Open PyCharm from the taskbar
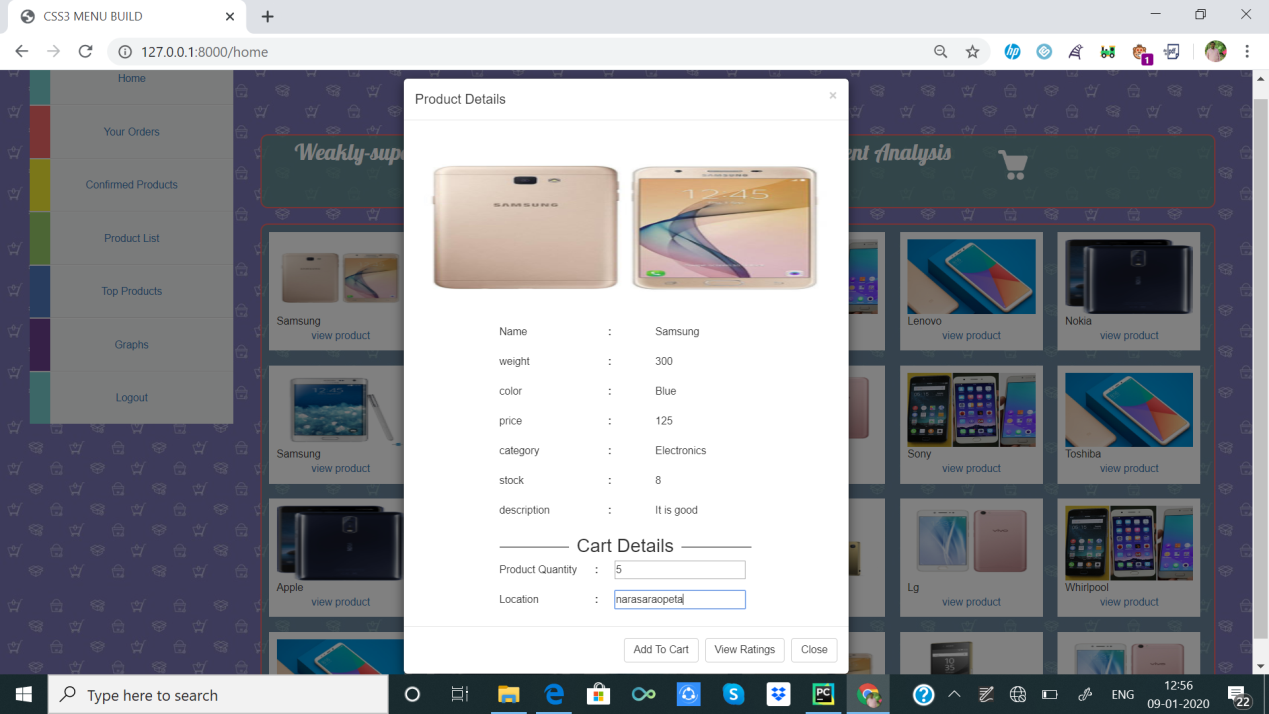Screen dimensions: 1269x714 pos(823,694)
